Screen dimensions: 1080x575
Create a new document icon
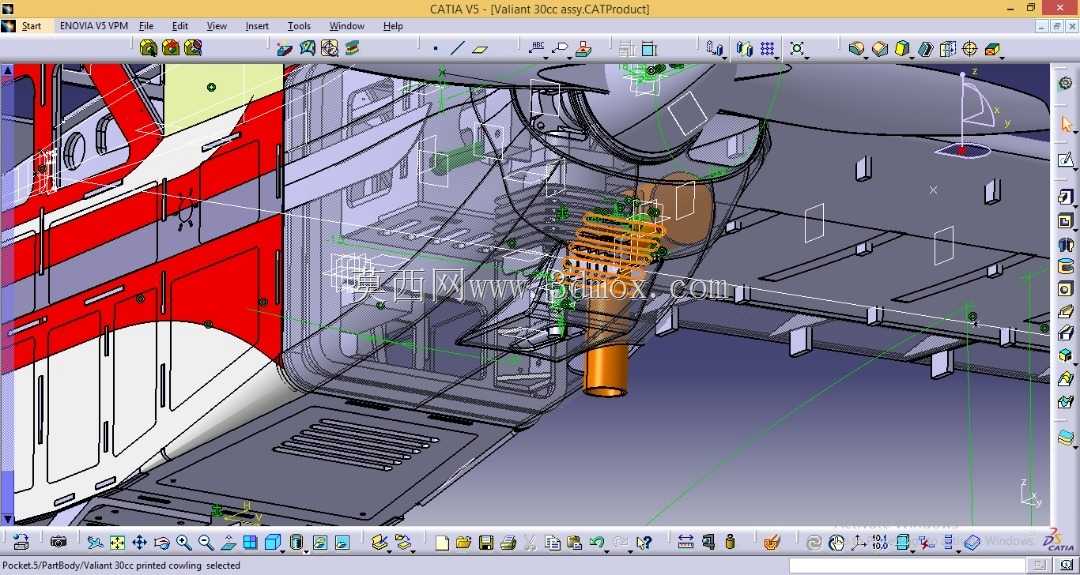[442, 543]
